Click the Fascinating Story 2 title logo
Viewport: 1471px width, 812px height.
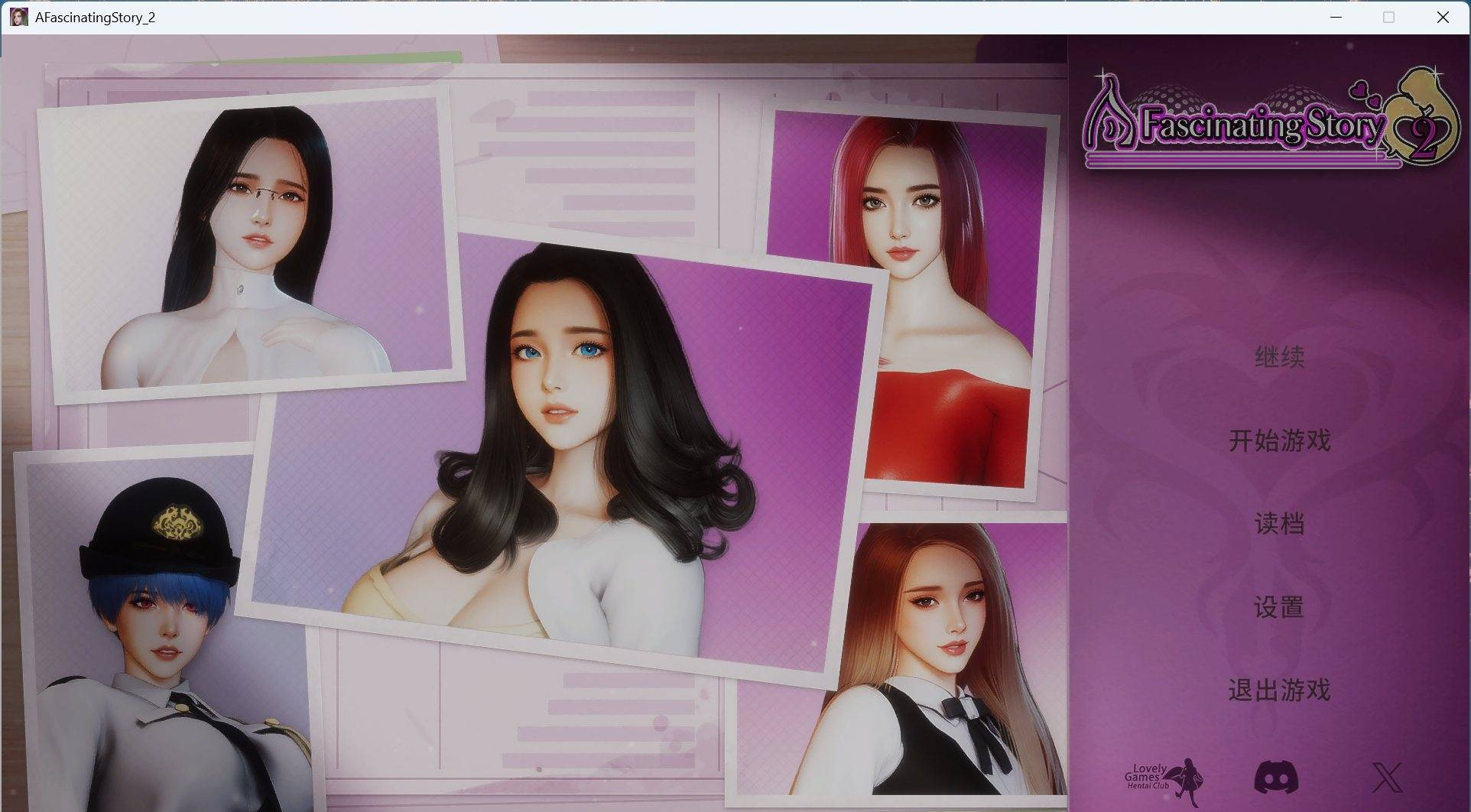point(1271,119)
